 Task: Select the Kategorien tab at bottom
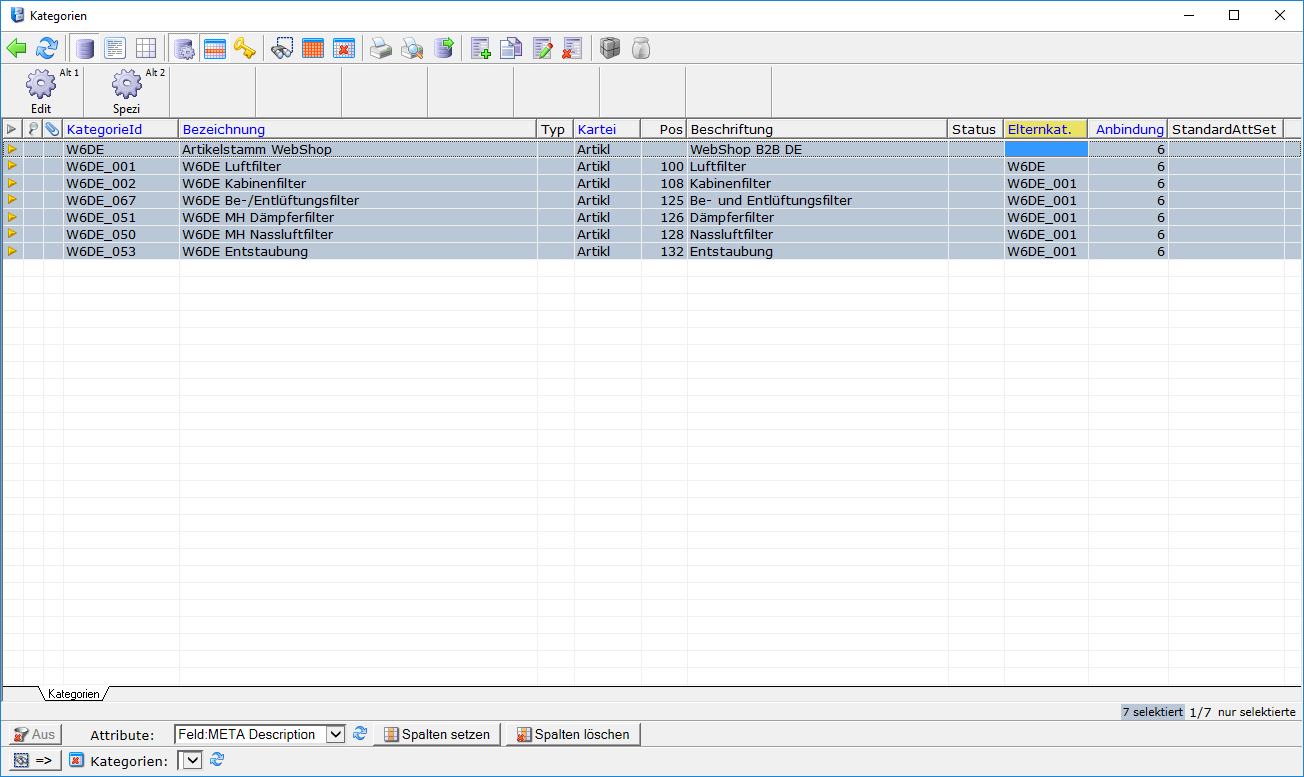click(x=73, y=694)
